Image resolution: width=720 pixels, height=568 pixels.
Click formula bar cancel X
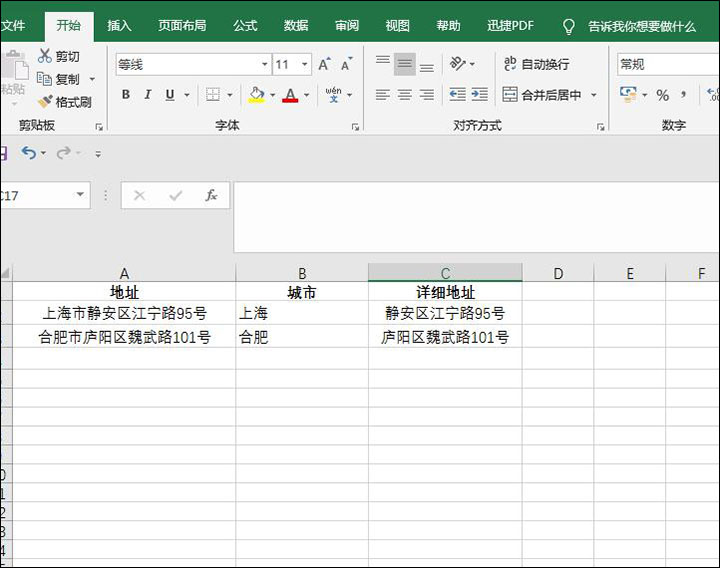point(140,196)
